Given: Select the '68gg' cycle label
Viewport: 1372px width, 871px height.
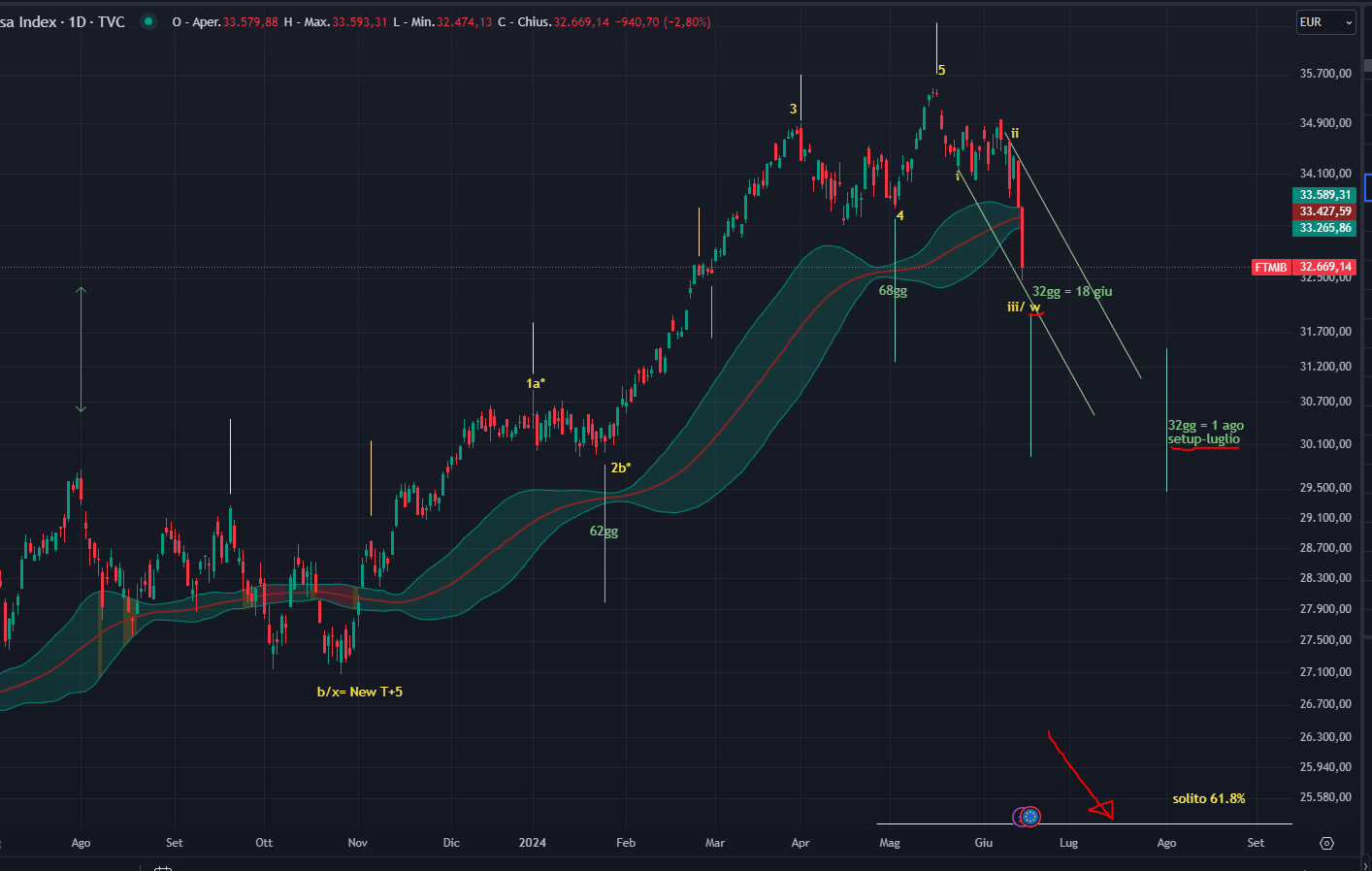Looking at the screenshot, I should (893, 290).
